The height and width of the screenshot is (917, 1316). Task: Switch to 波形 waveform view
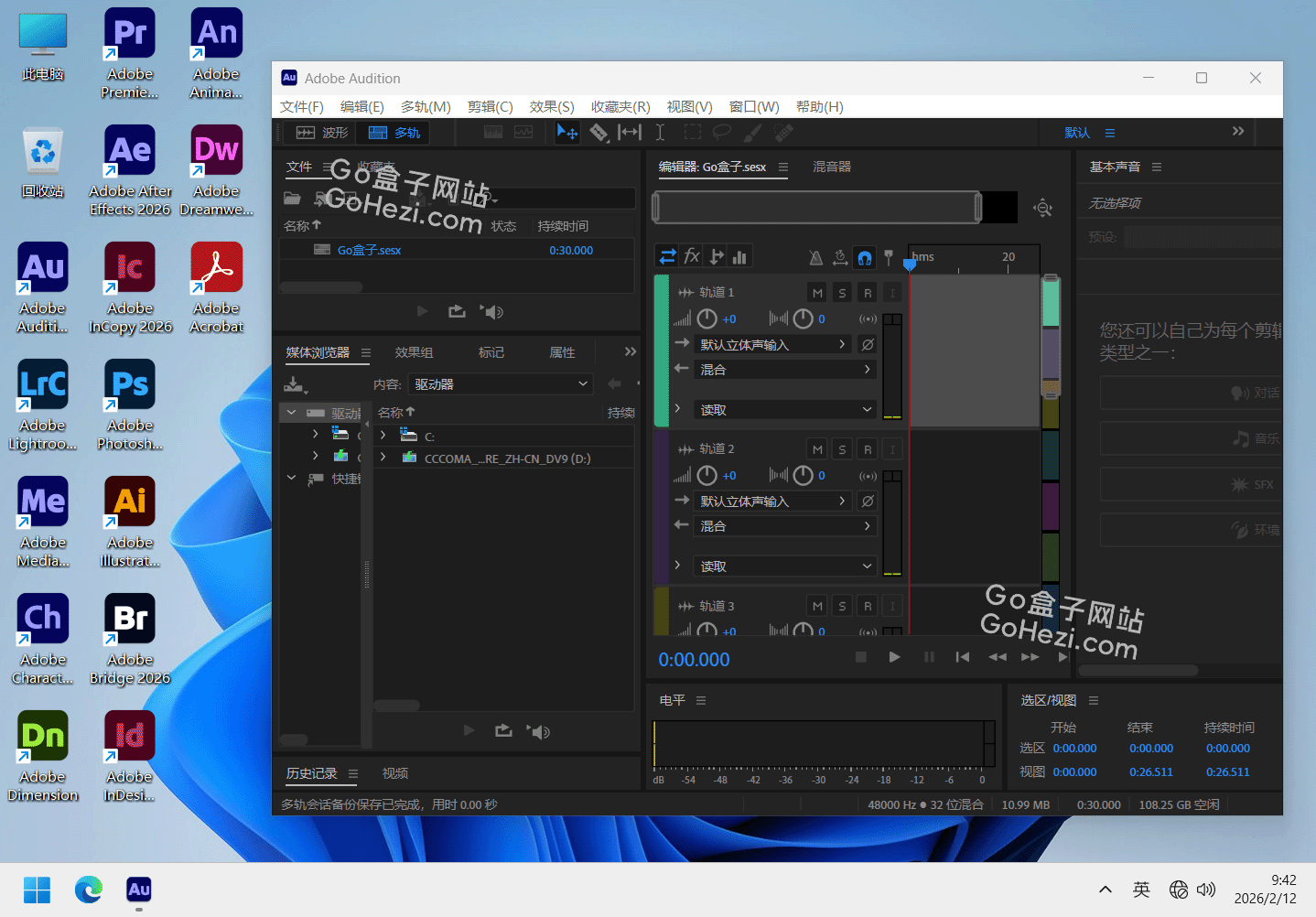[322, 133]
